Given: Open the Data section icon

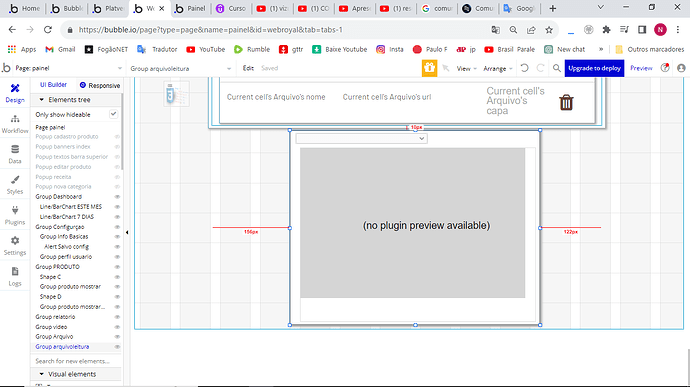Looking at the screenshot, I should pyautogui.click(x=15, y=149).
